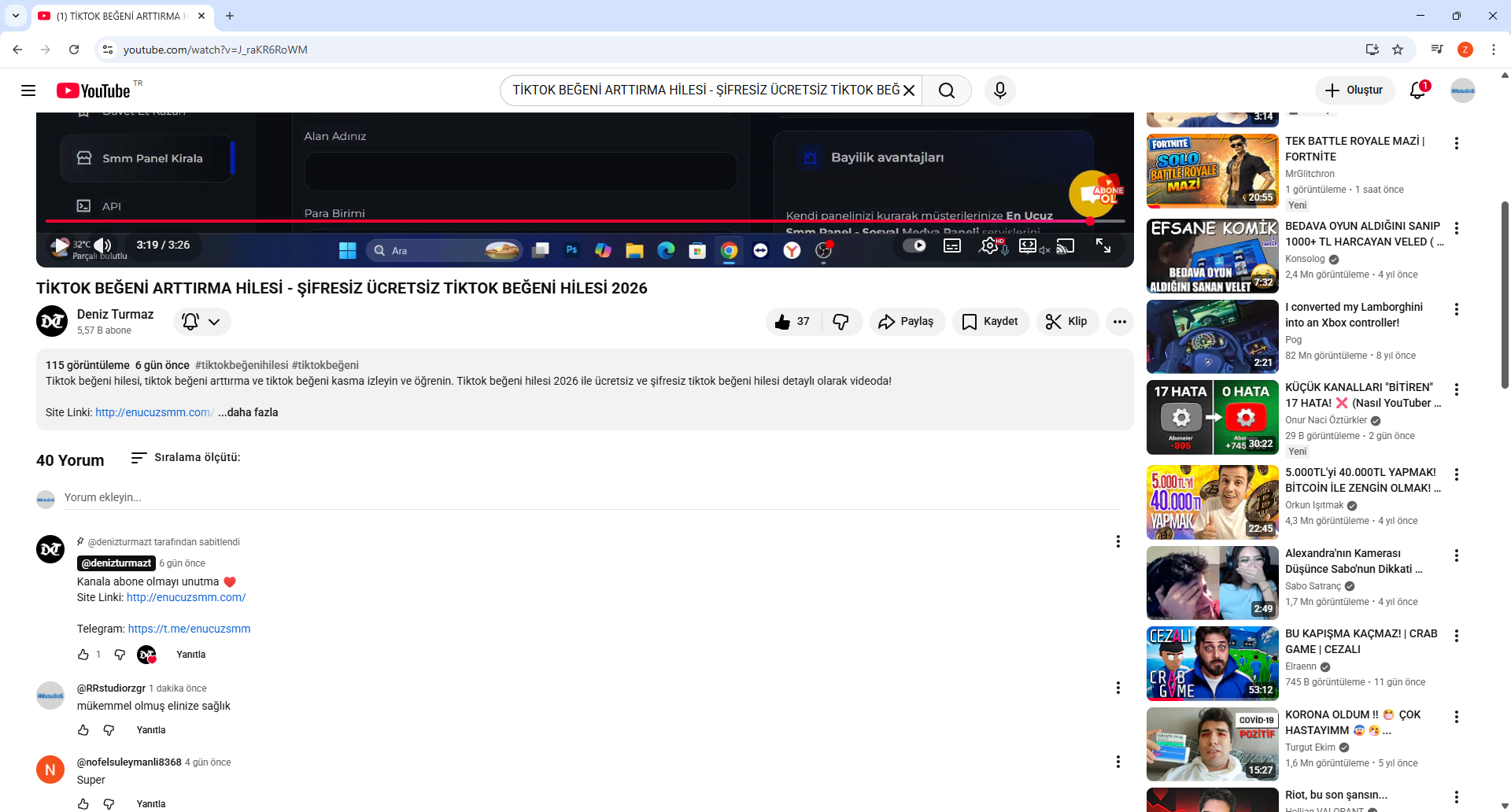Expand the description with ...daha fazla
1511x812 pixels.
tap(248, 412)
